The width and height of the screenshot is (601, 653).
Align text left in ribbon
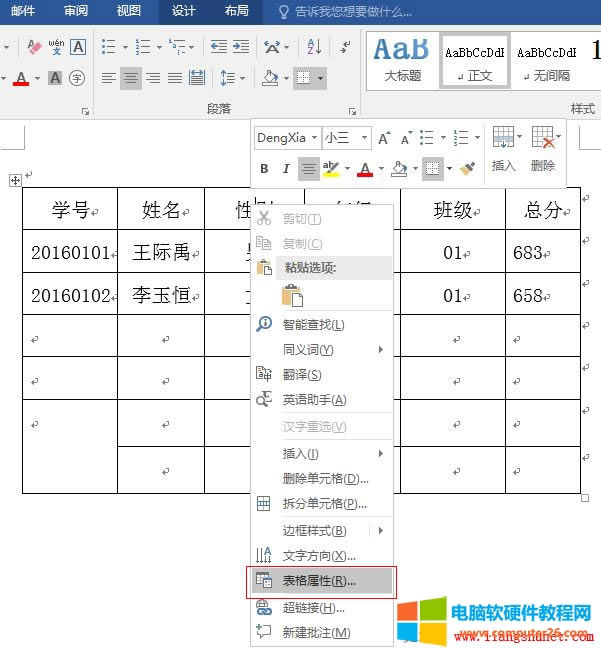[x=109, y=78]
